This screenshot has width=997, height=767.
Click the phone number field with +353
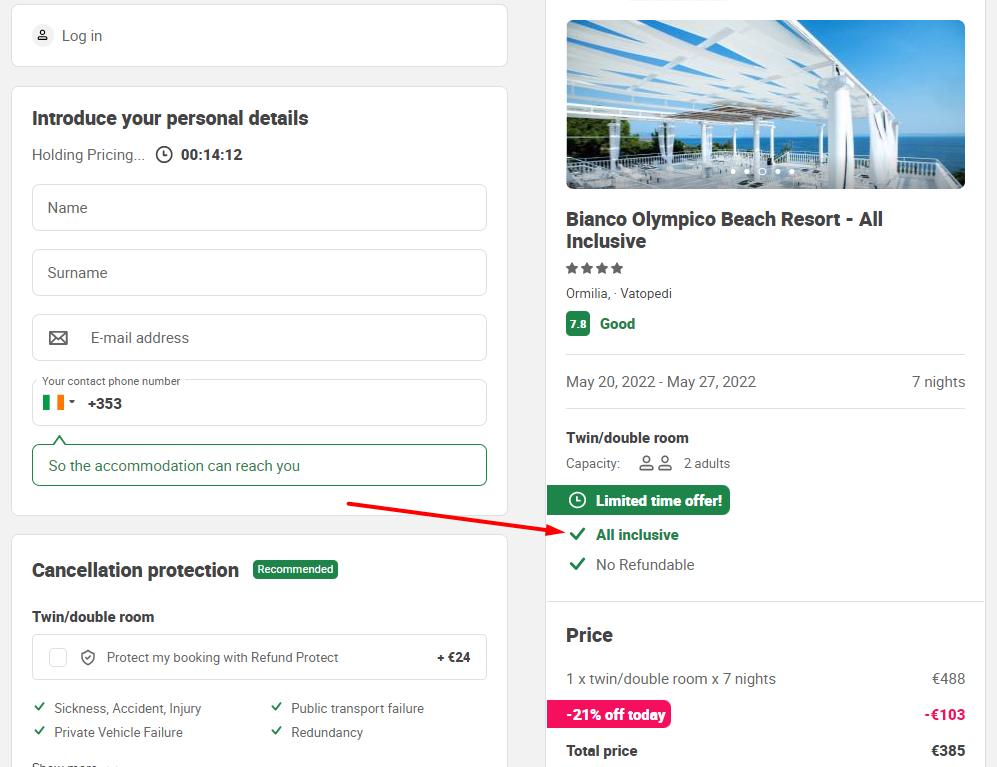259,403
